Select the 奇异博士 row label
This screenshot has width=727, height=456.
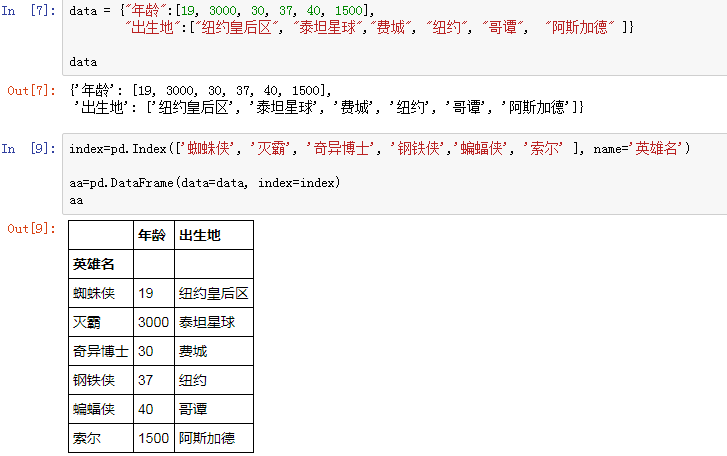pos(101,351)
